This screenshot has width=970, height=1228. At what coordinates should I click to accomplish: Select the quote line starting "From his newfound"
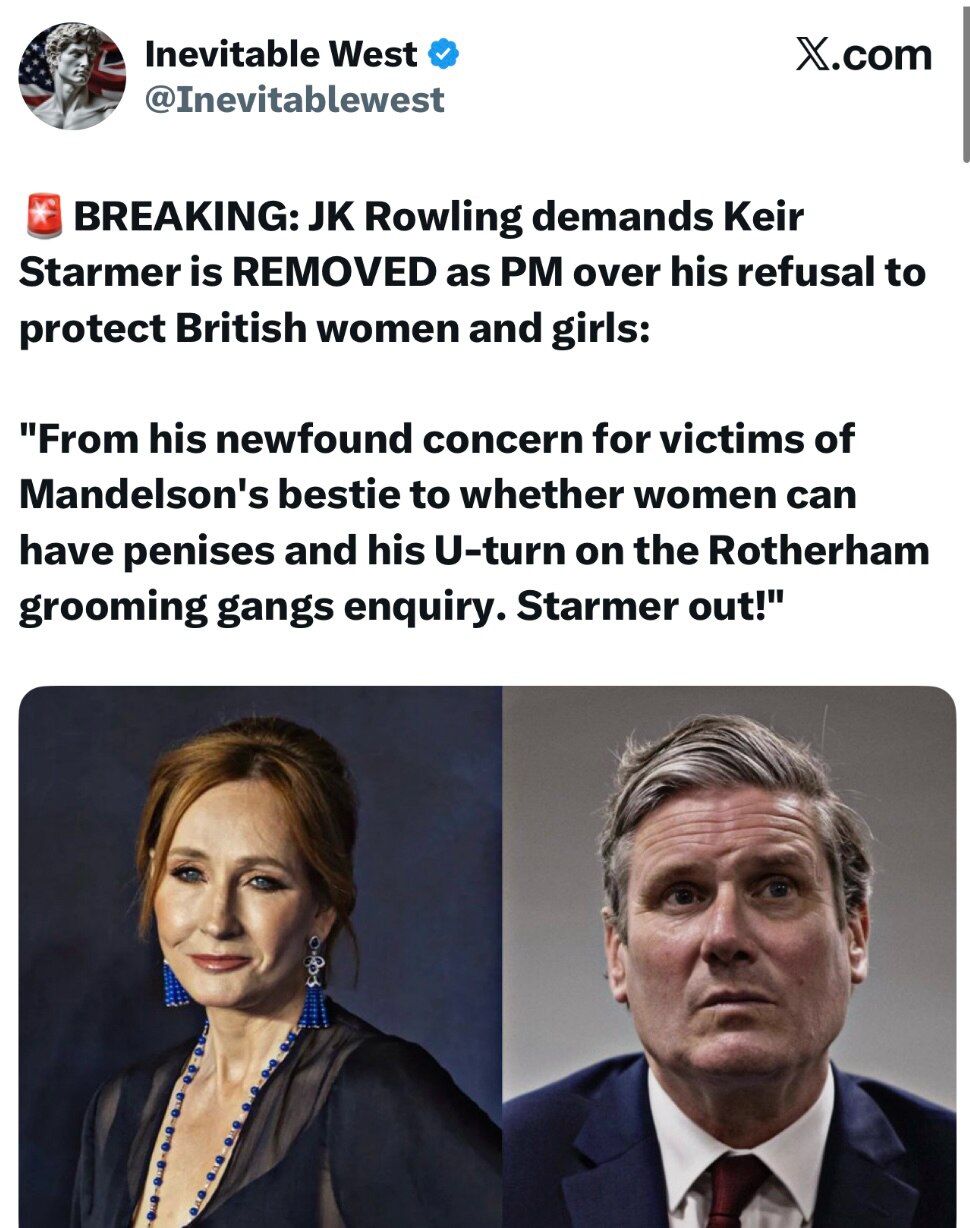(x=437, y=438)
